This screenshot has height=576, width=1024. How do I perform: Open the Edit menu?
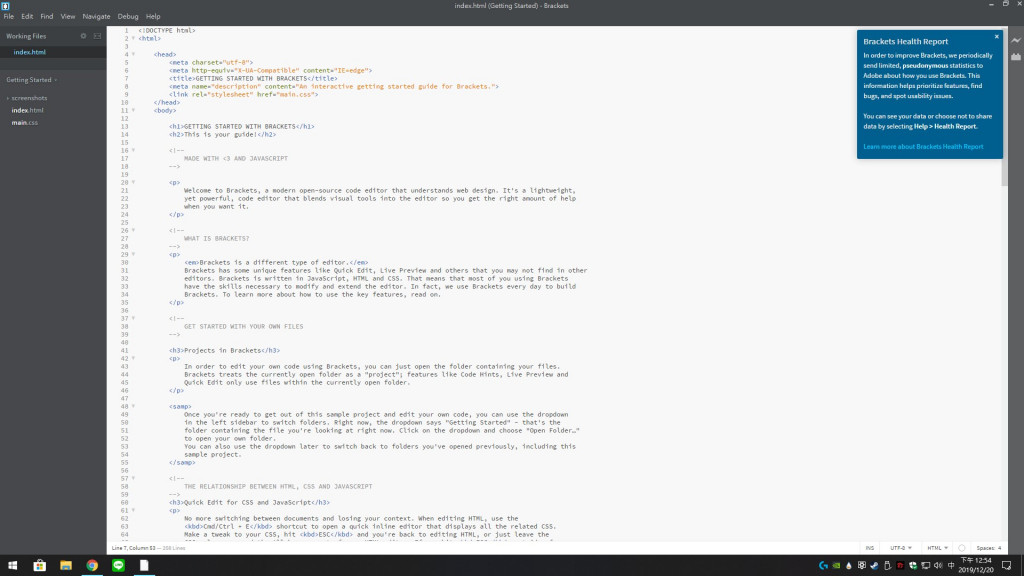27,16
